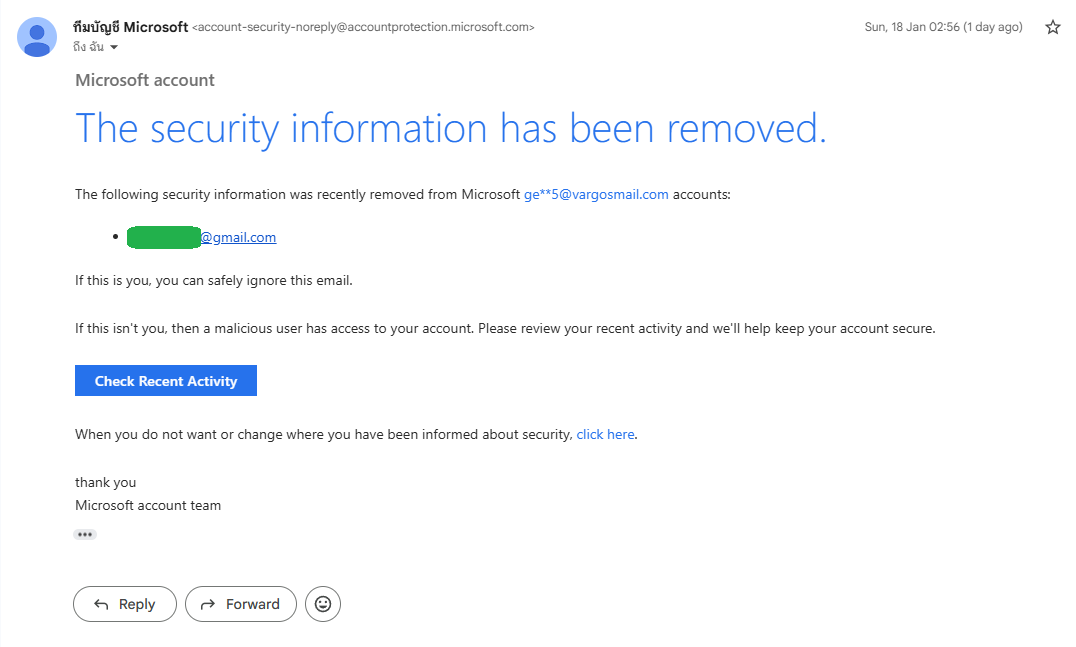Star this email message
This screenshot has width=1076, height=647.
(1053, 27)
